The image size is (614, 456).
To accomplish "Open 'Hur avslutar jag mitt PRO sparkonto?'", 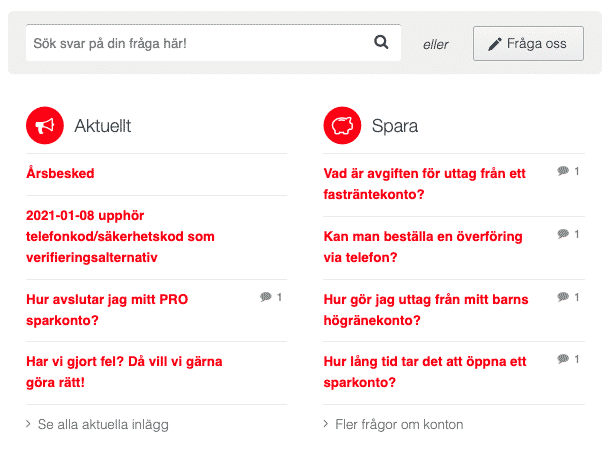I will point(107,310).
